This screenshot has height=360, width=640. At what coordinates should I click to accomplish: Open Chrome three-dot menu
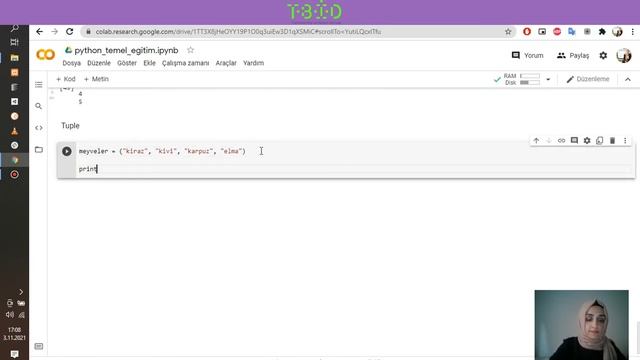tap(633, 31)
